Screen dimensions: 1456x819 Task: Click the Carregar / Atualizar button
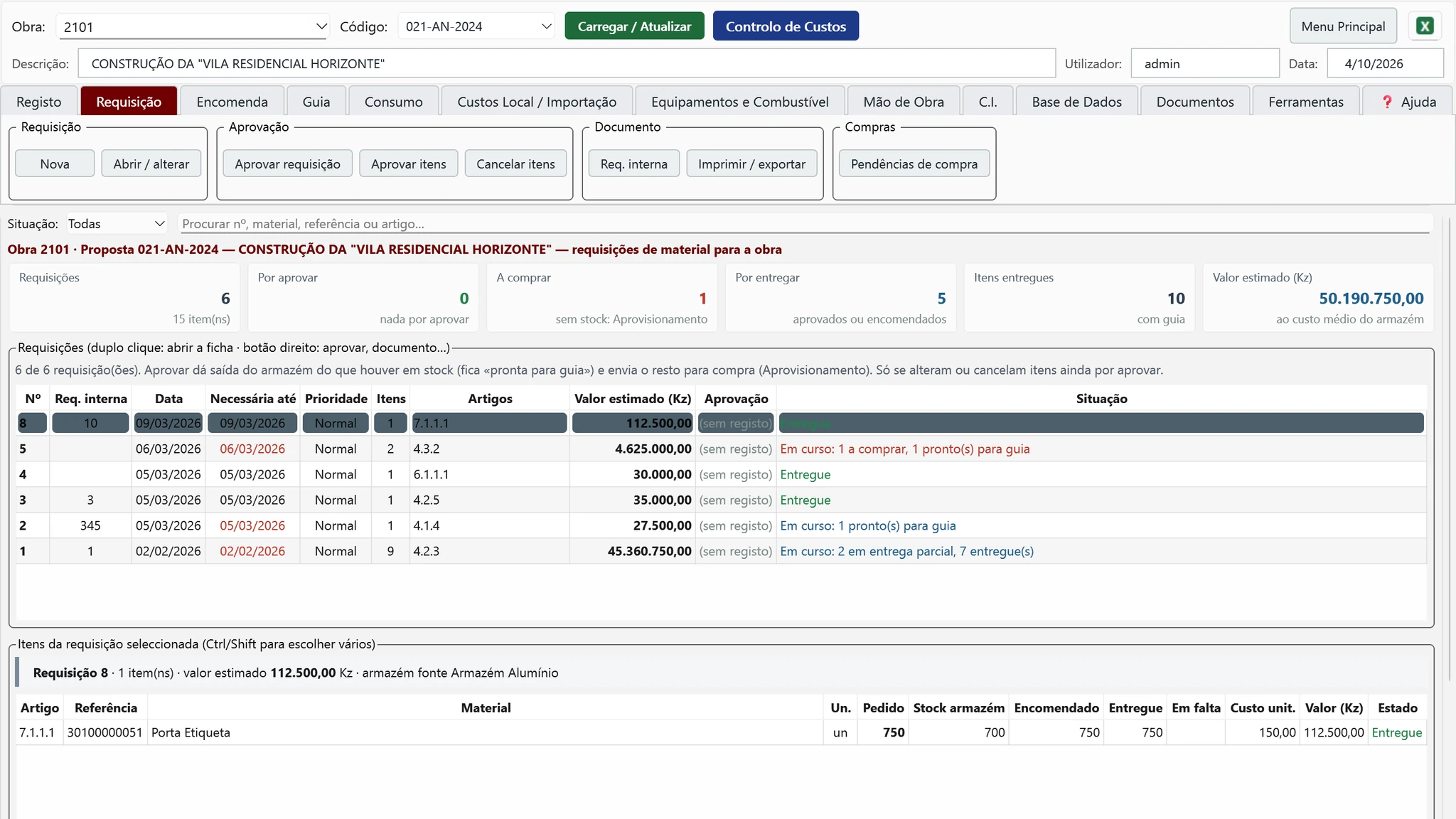(x=634, y=26)
